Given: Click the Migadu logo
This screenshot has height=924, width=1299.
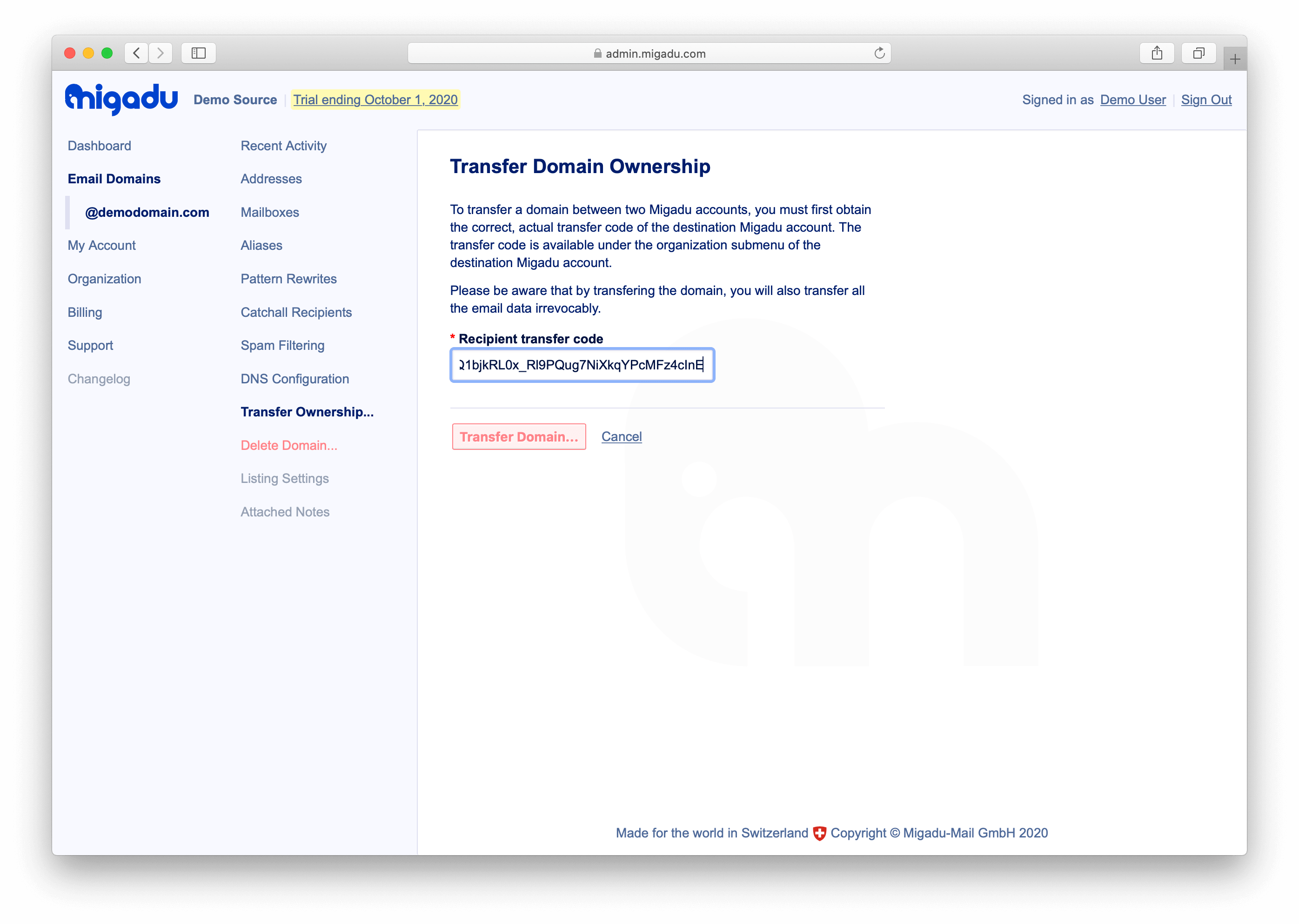Looking at the screenshot, I should (121, 99).
